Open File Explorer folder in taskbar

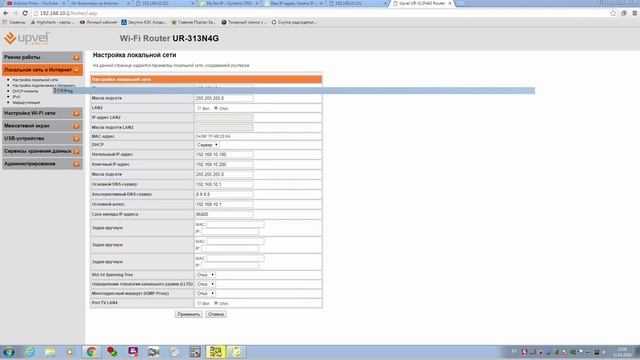50,352
